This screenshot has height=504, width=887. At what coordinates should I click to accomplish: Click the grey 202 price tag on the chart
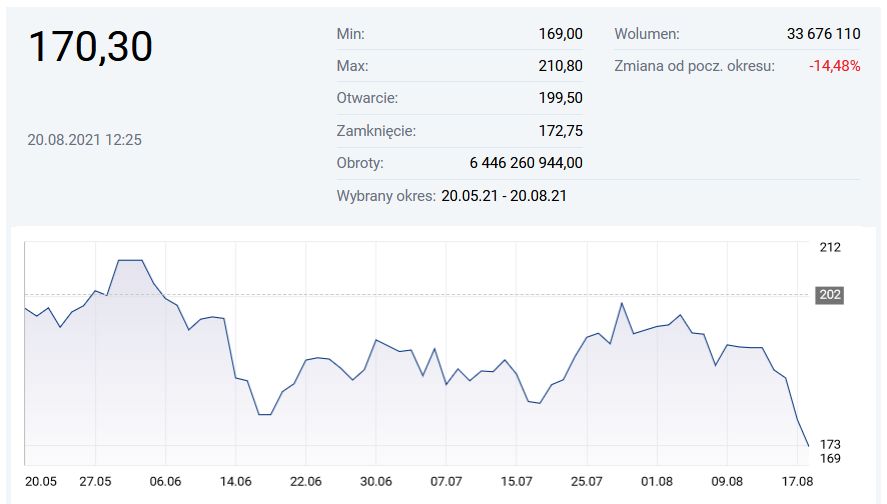831,295
